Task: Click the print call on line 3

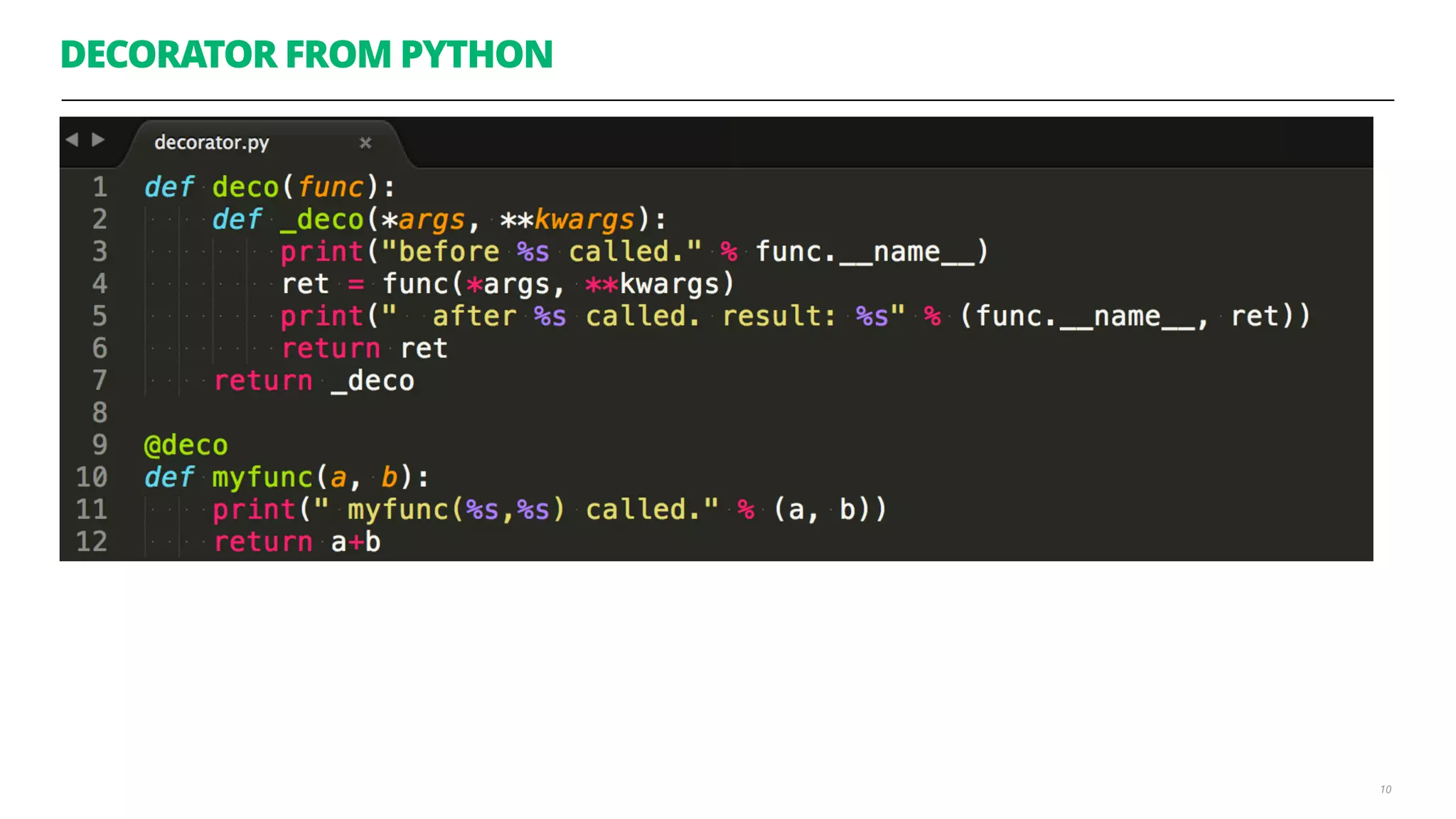Action: [x=321, y=252]
